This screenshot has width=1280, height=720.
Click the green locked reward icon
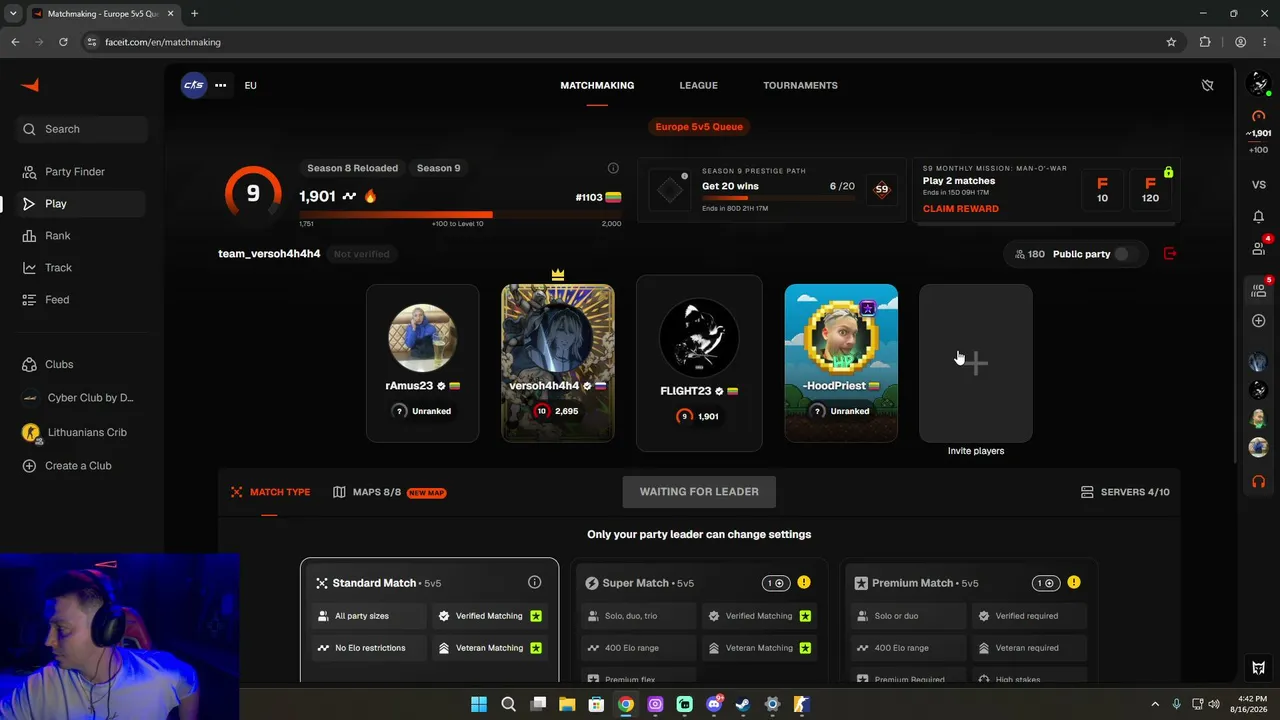pos(1168,172)
